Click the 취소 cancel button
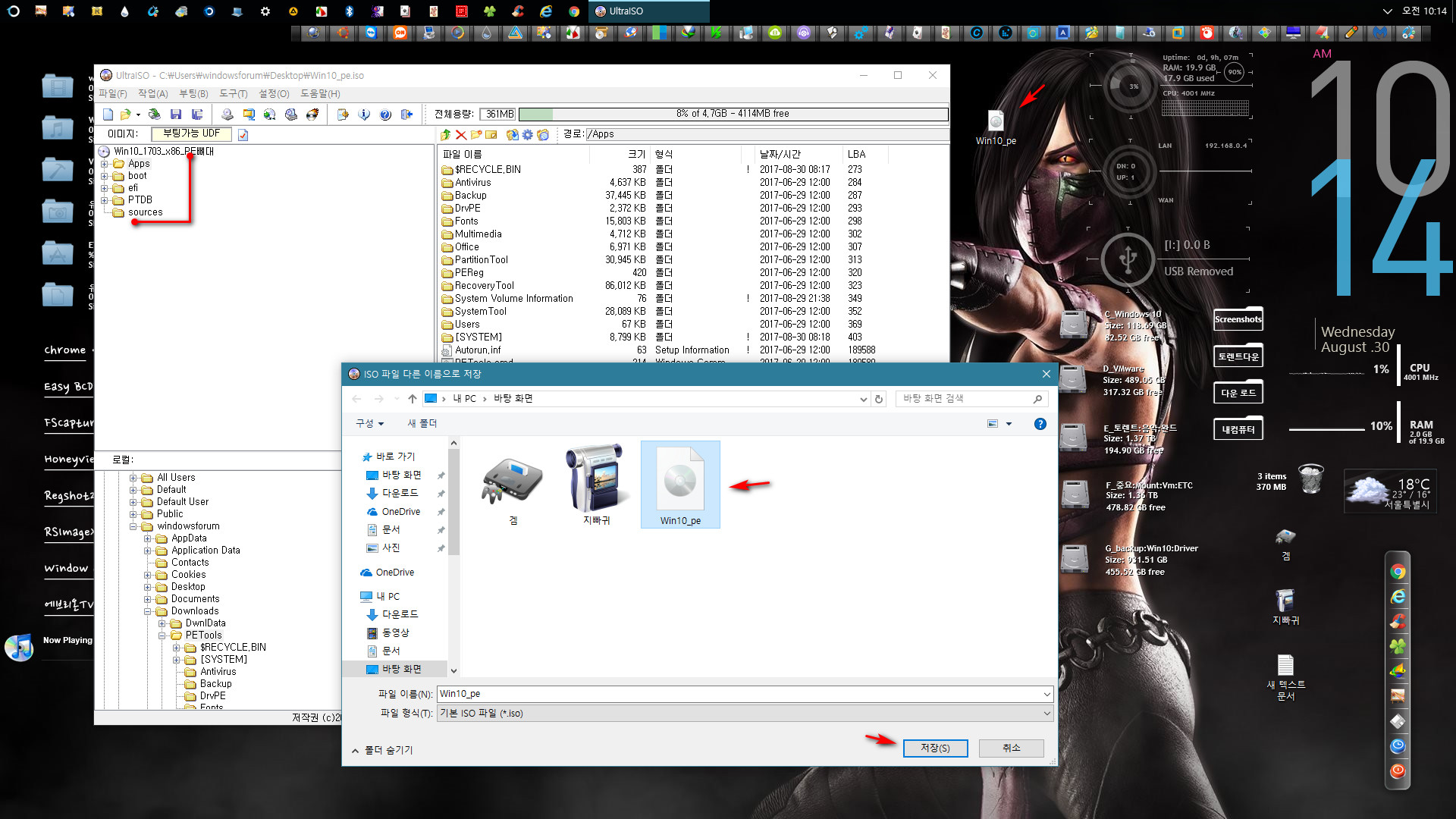The height and width of the screenshot is (819, 1456). coord(1011,748)
